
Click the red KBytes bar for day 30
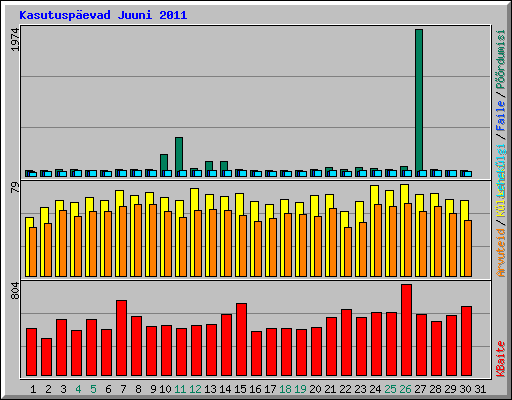[466, 341]
